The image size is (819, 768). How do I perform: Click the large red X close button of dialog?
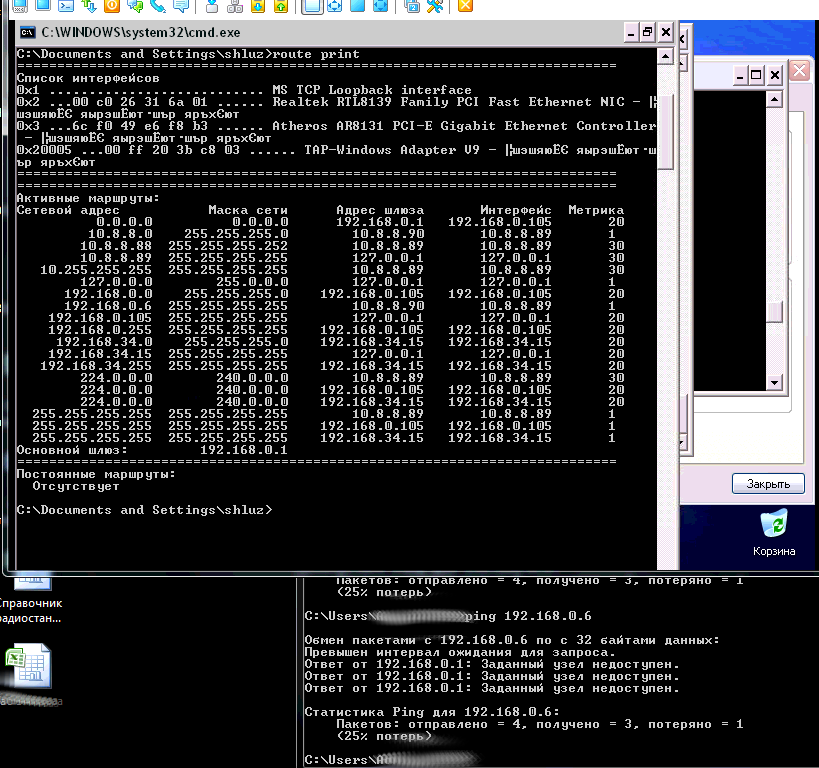[800, 70]
